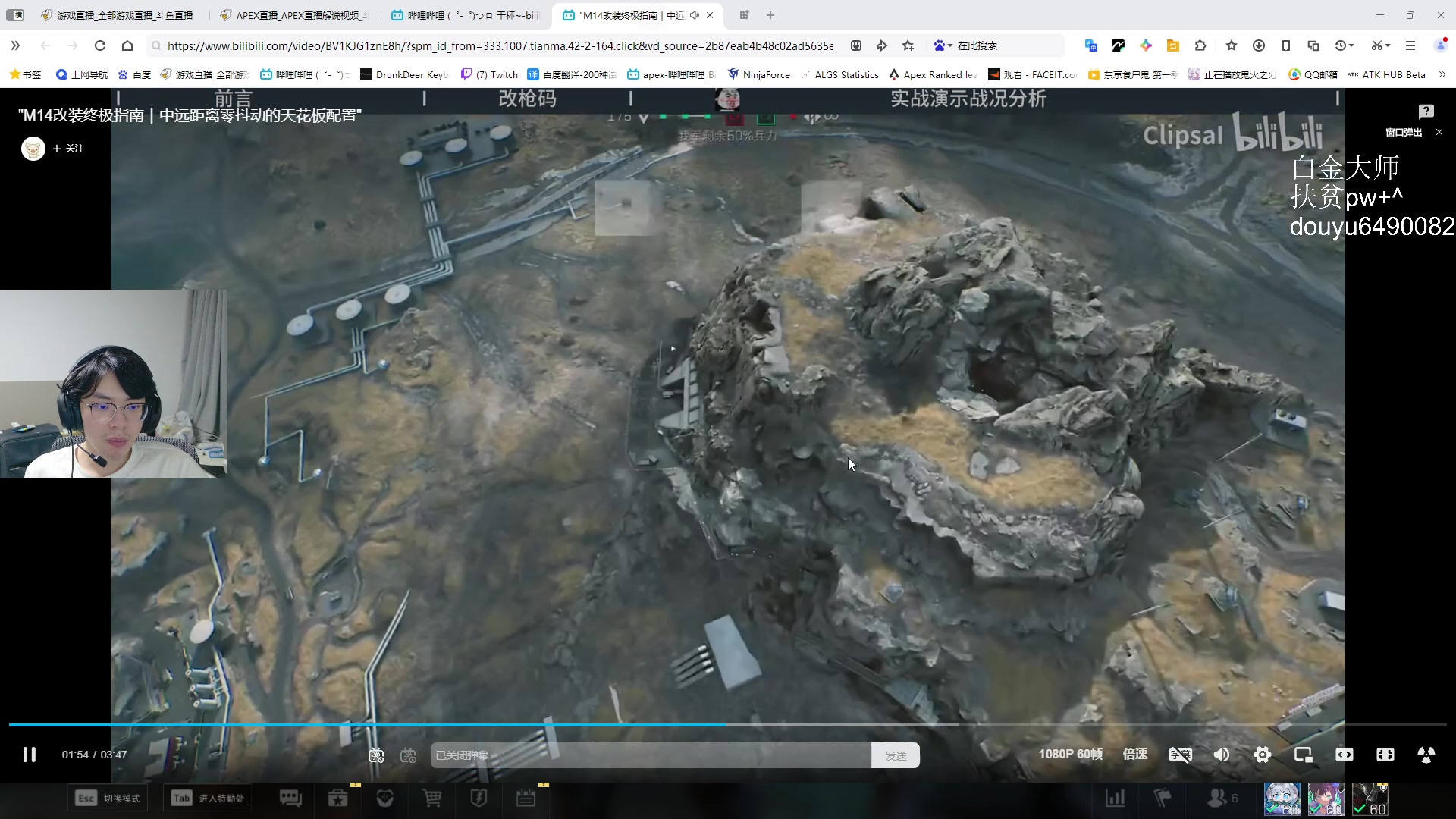Click the video progress bar
Screen dimensions: 1456x819
click(x=728, y=725)
